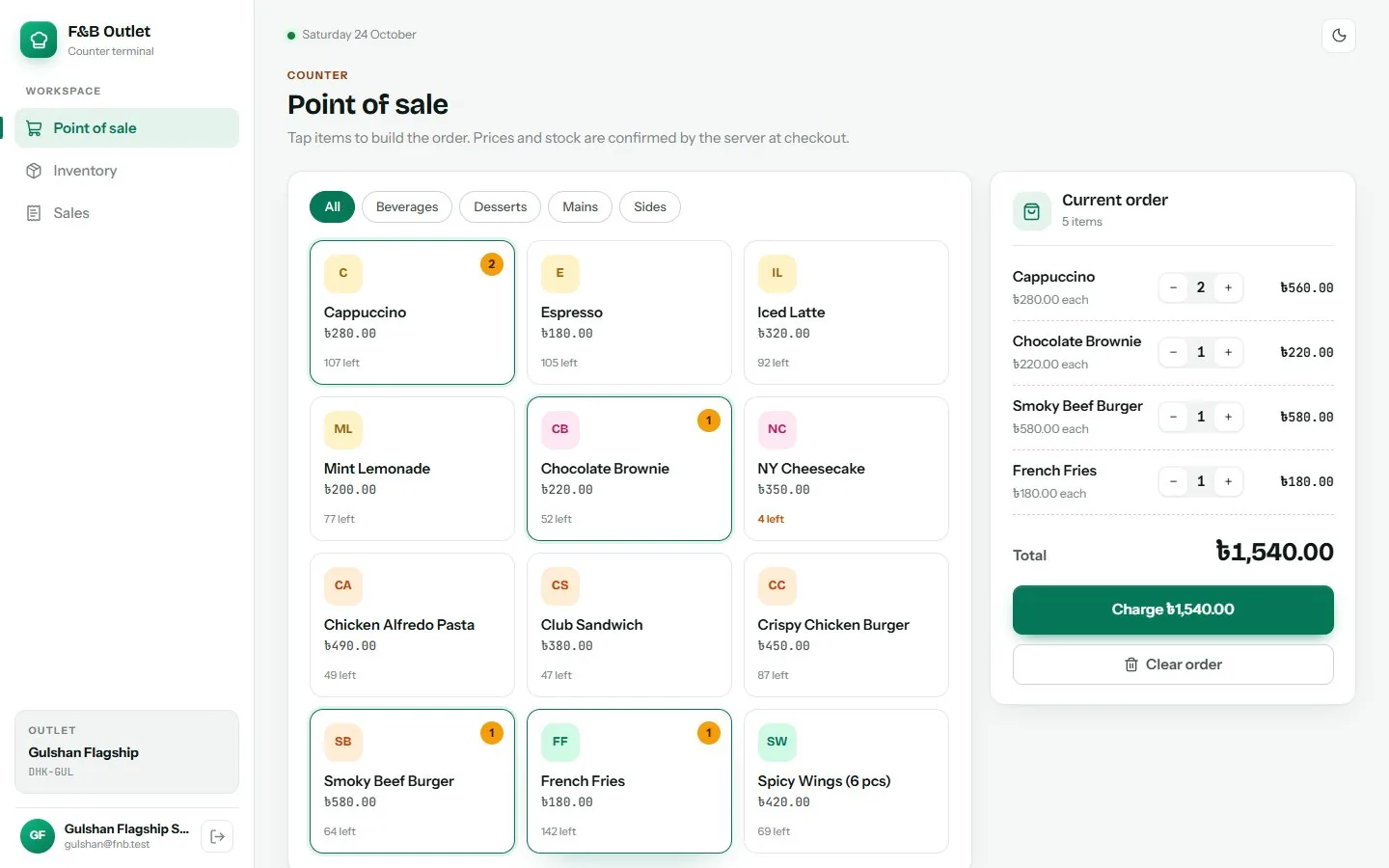Click the Current order bag icon
The width and height of the screenshot is (1389, 868).
[x=1031, y=211]
